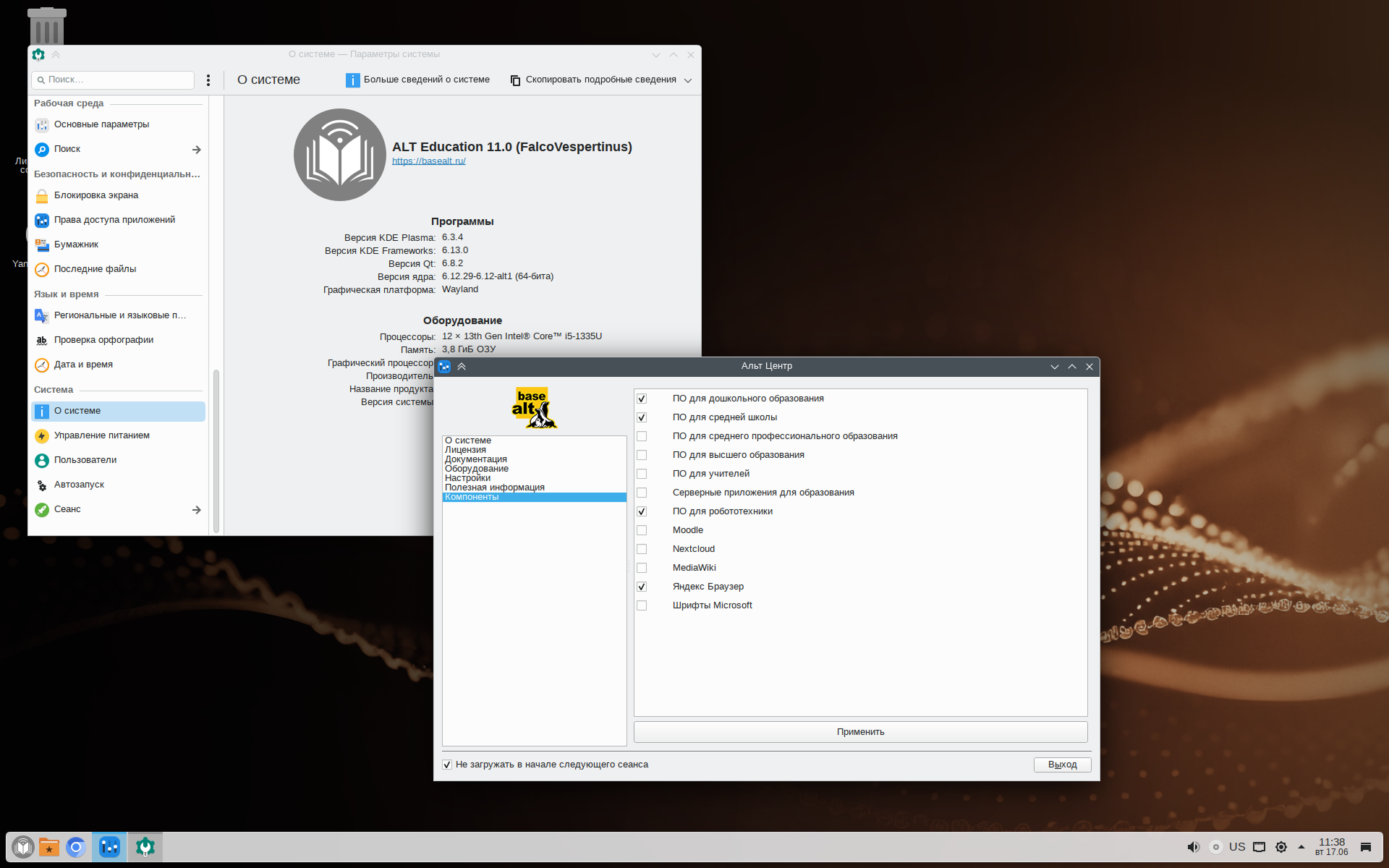Enable the Moodle component checkbox
The width and height of the screenshot is (1389, 868).
pyautogui.click(x=642, y=530)
